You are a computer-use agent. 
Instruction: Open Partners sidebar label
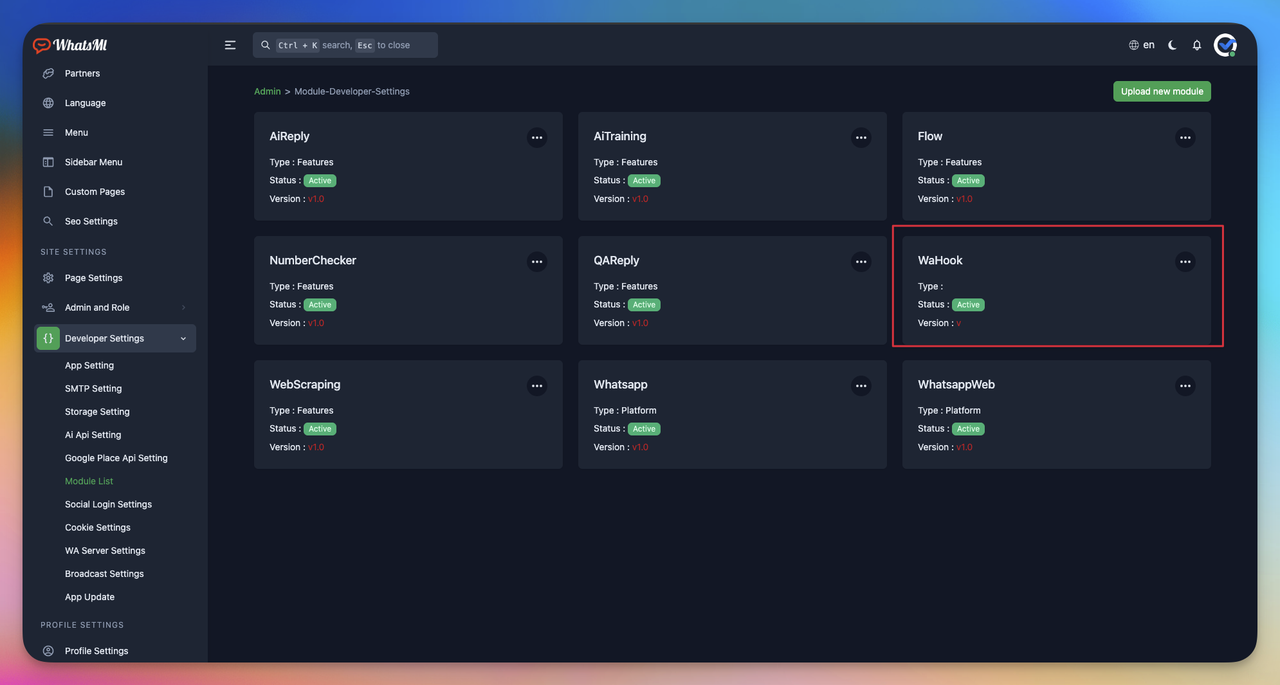[82, 73]
